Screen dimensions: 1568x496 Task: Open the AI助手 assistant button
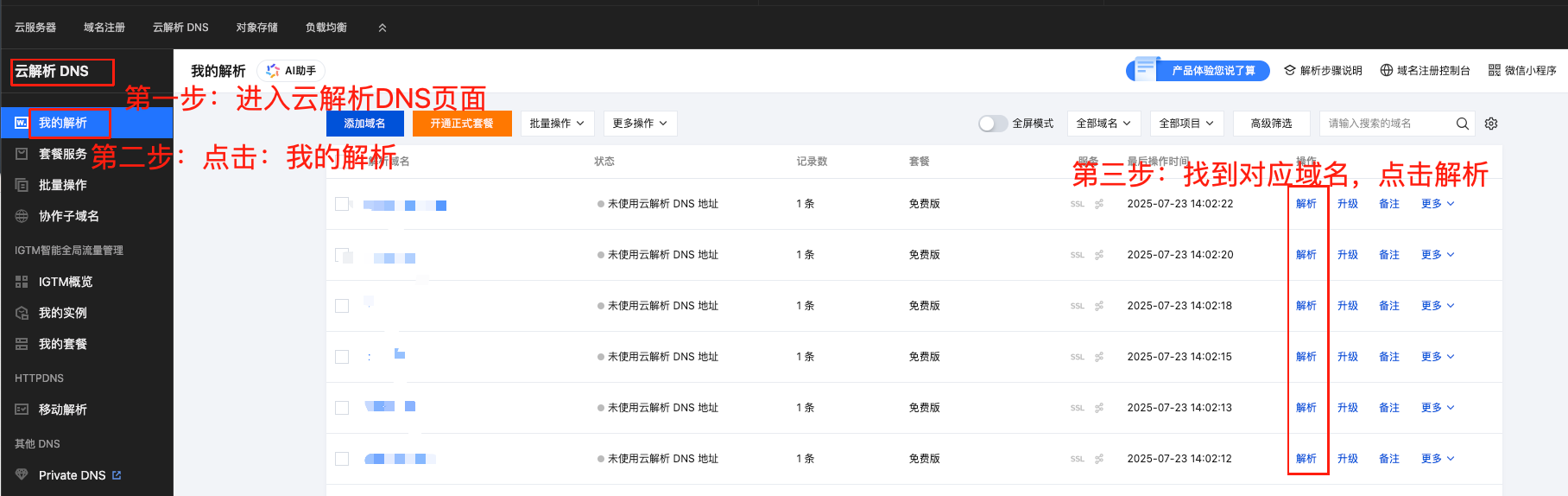coord(291,71)
